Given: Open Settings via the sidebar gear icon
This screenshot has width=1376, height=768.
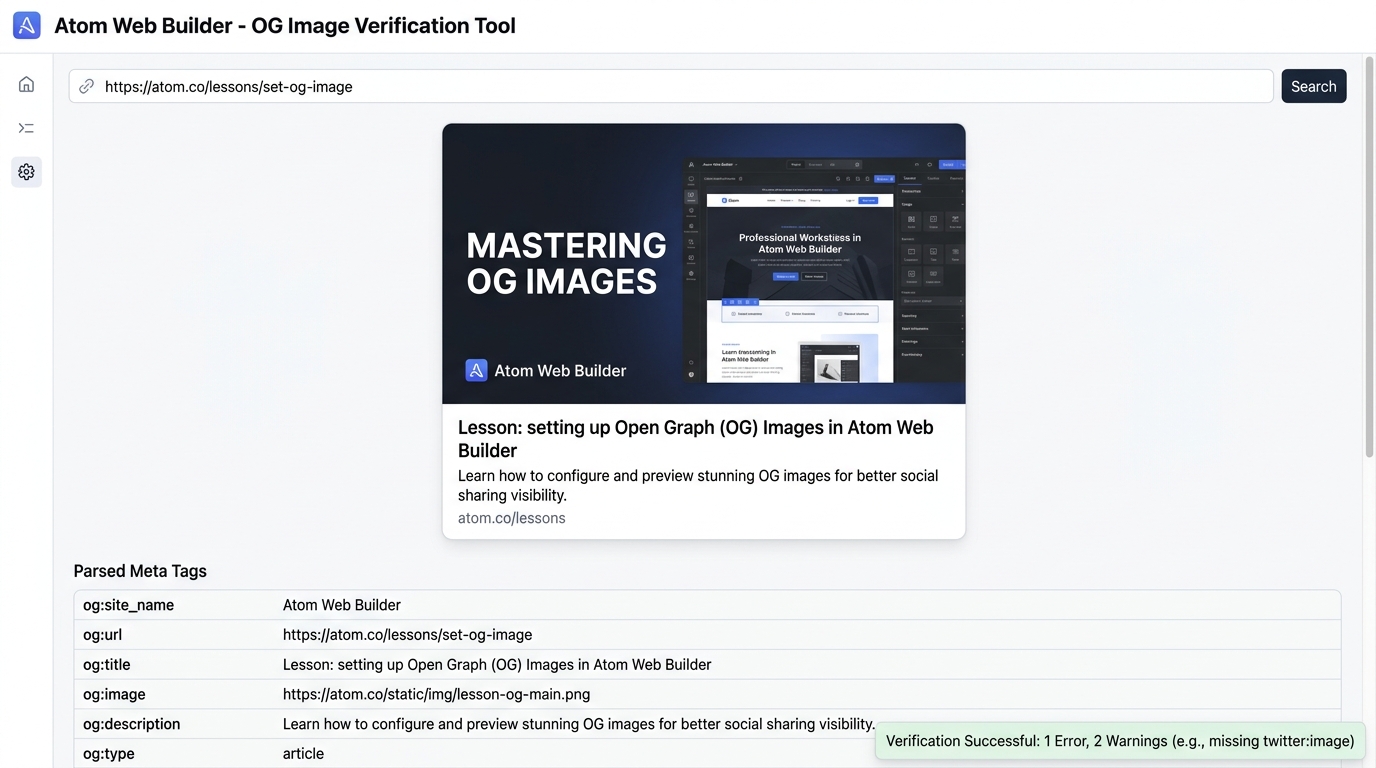Looking at the screenshot, I should pos(27,172).
